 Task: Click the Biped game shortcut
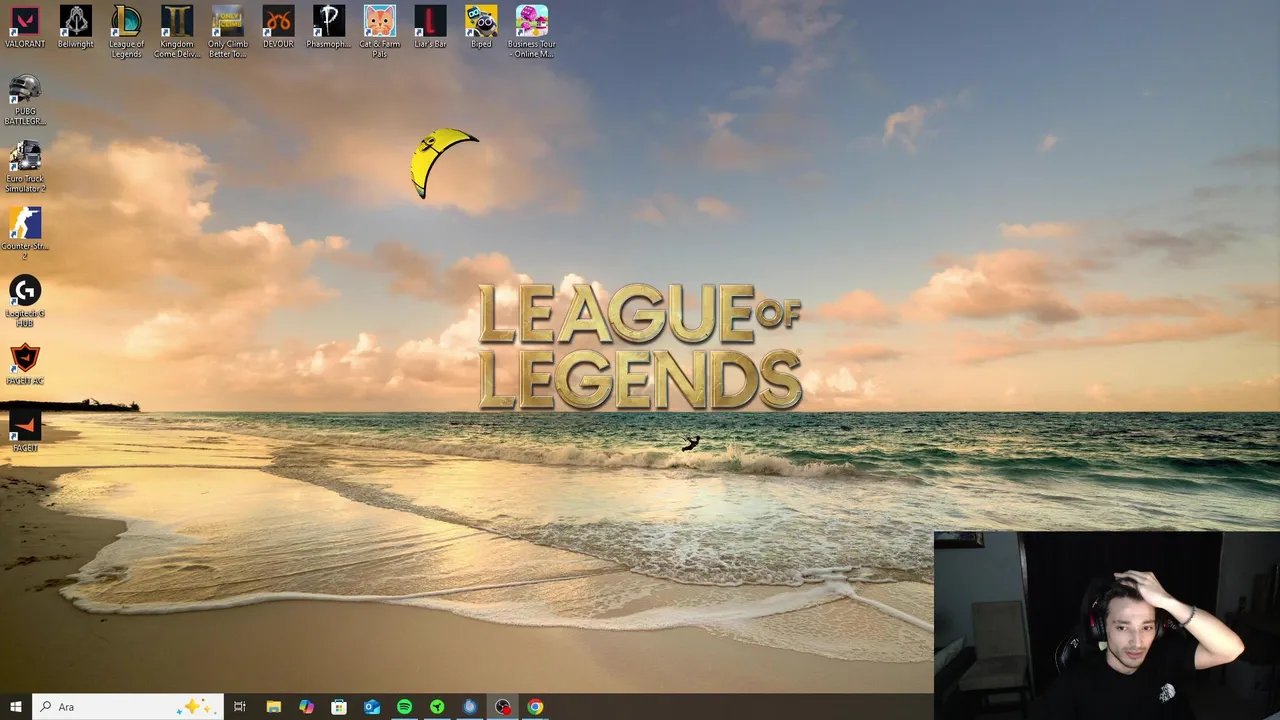pyautogui.click(x=481, y=27)
